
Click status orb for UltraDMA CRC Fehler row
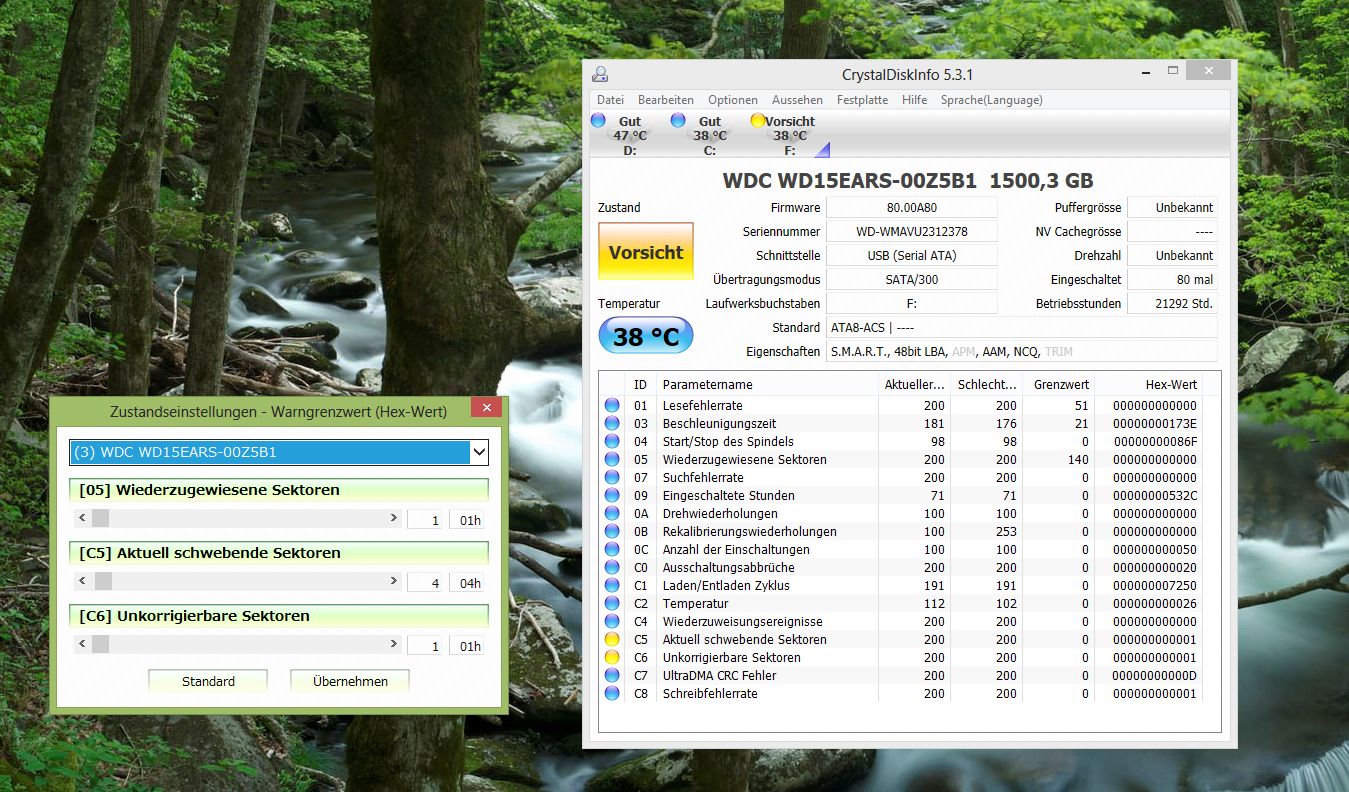pos(612,675)
